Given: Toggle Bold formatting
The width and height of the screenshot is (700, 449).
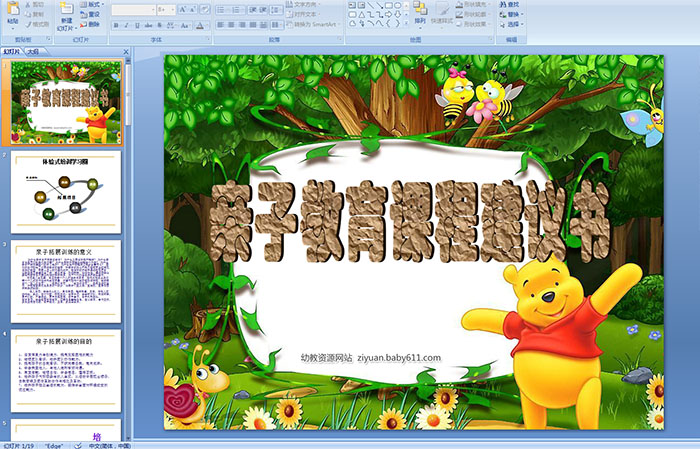Looking at the screenshot, I should tap(116, 25).
